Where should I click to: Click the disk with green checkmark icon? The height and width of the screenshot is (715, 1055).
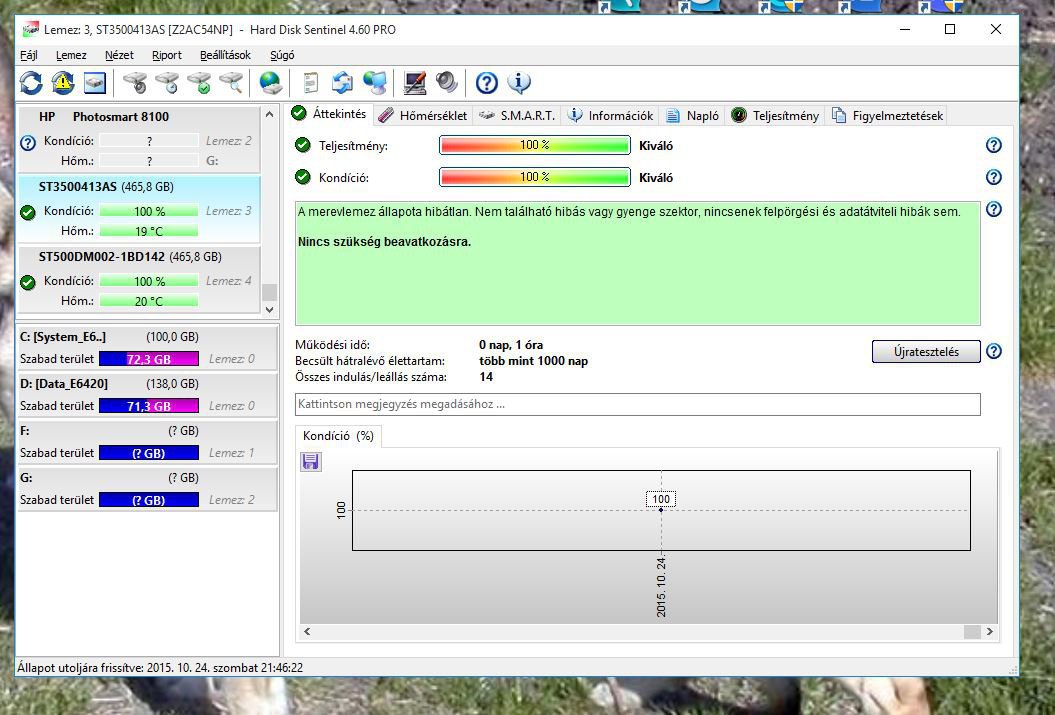pos(199,83)
